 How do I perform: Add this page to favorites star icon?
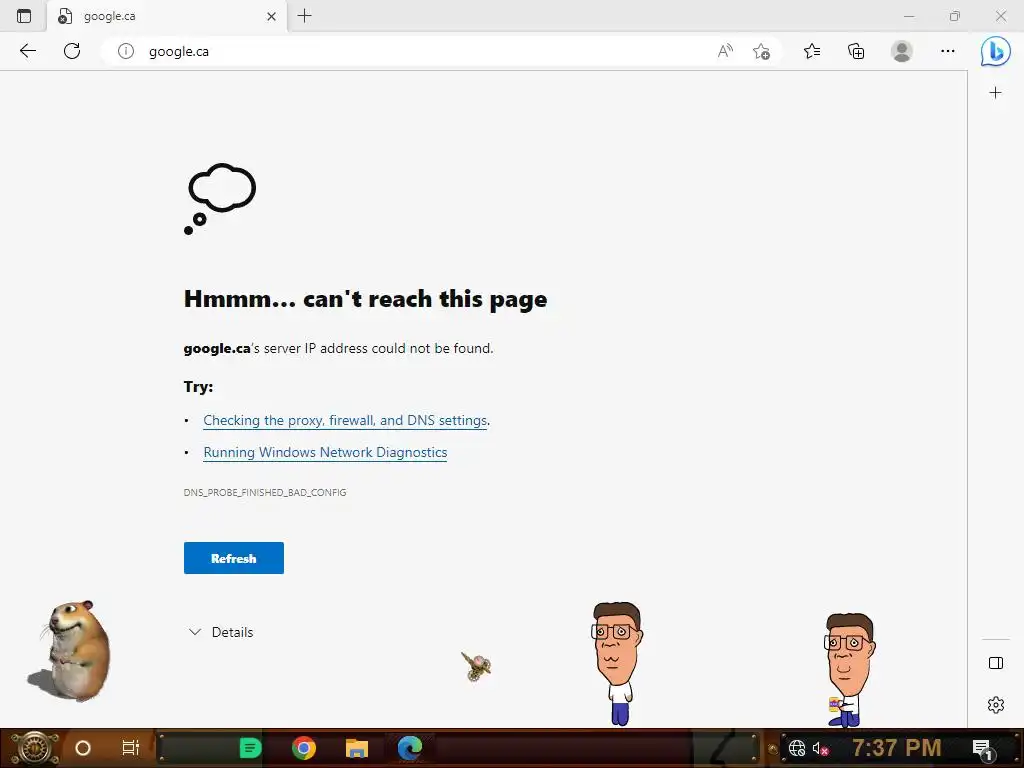coord(761,51)
